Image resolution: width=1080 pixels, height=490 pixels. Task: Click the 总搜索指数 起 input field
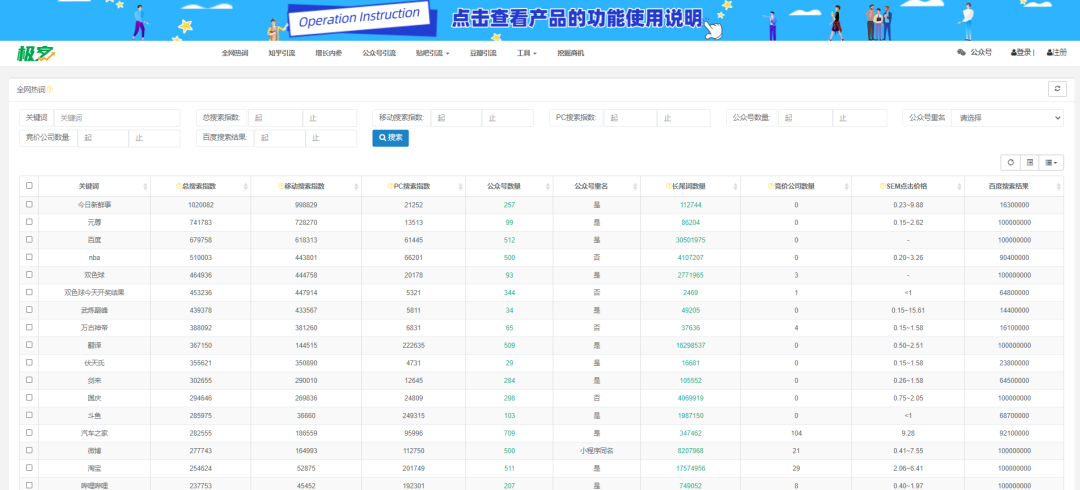click(x=276, y=118)
